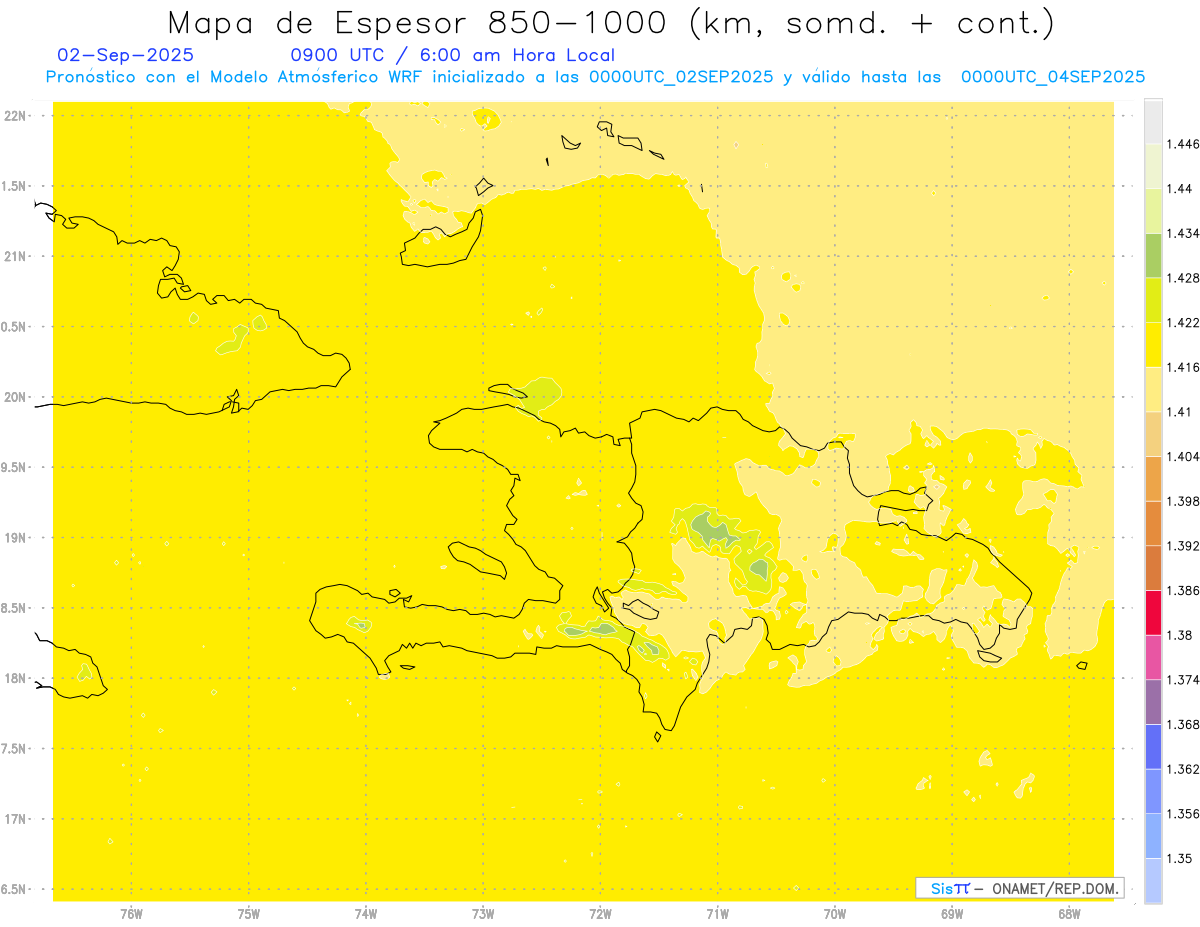
Task: Click the "18N" latitude label
Action: pyautogui.click(x=17, y=679)
